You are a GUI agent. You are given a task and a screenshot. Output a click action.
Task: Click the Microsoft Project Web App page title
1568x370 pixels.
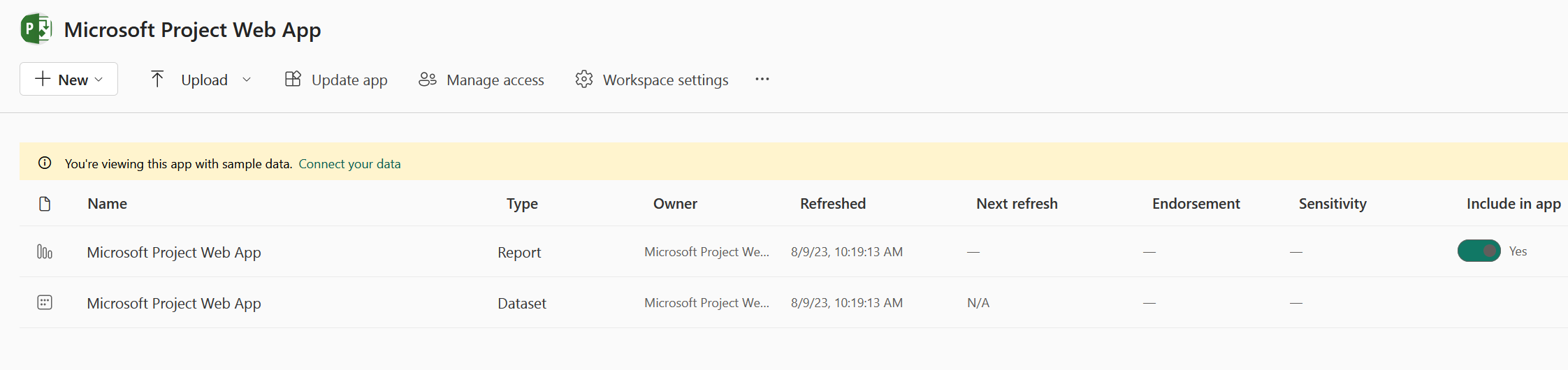(x=192, y=30)
